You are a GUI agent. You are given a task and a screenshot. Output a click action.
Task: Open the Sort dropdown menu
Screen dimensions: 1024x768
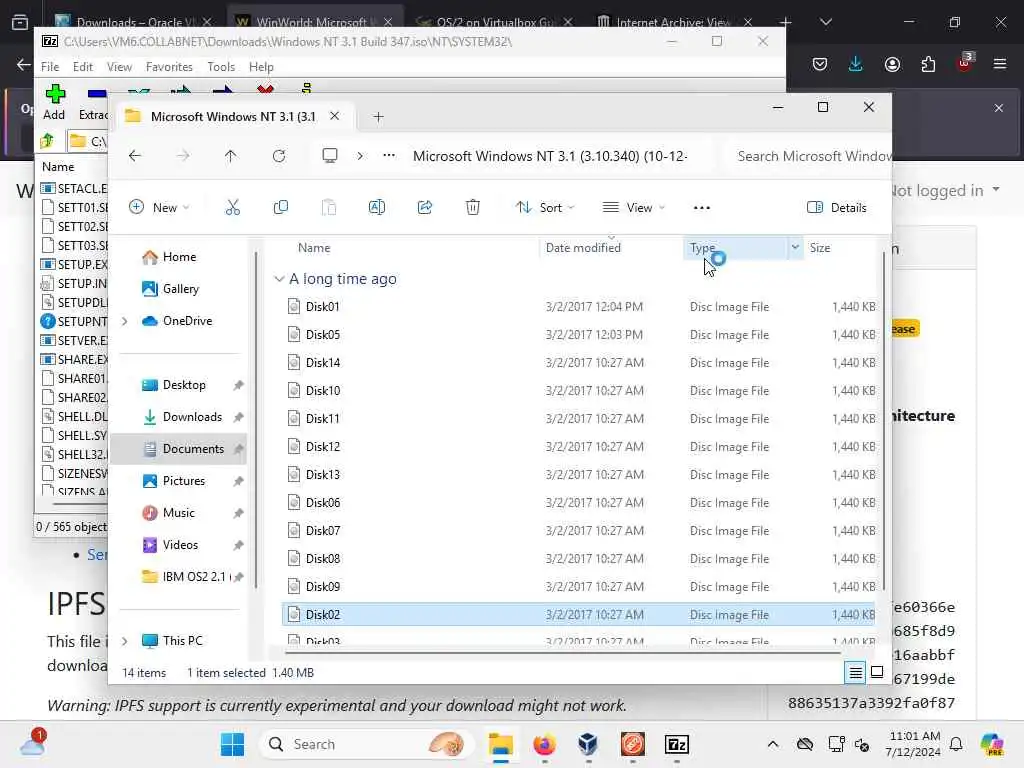545,208
